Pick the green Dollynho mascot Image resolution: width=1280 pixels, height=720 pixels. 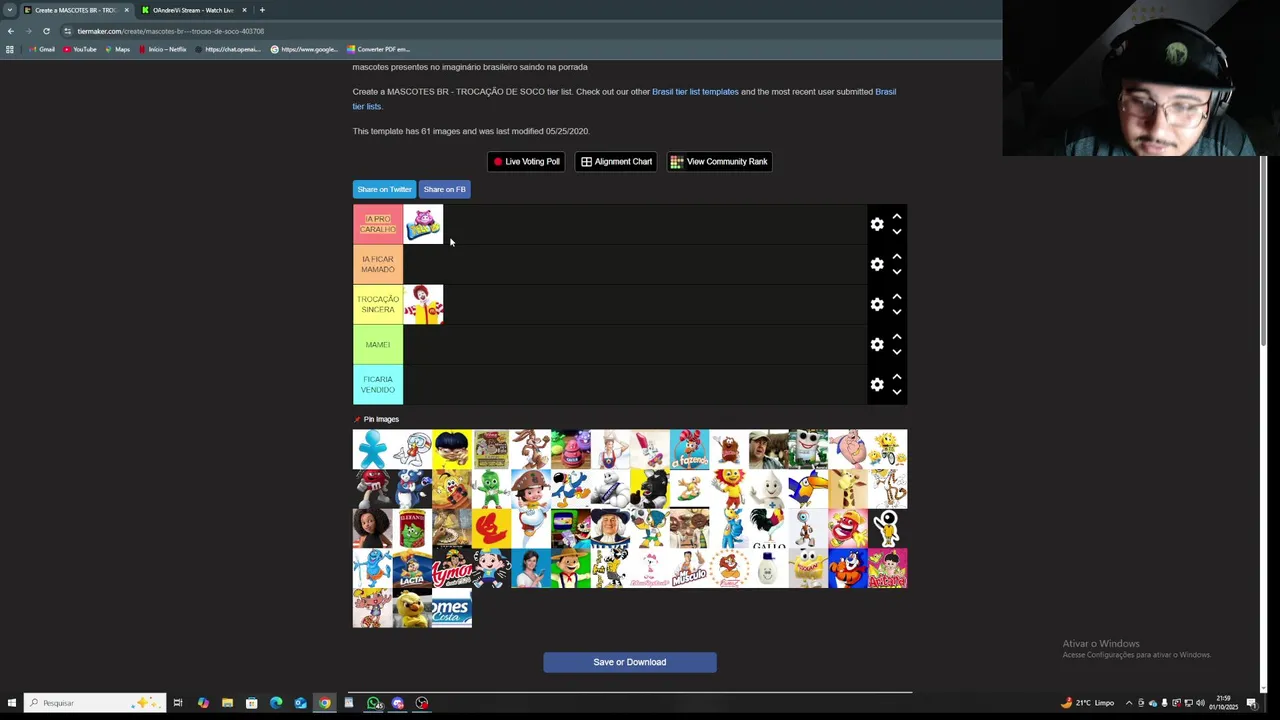(491, 489)
